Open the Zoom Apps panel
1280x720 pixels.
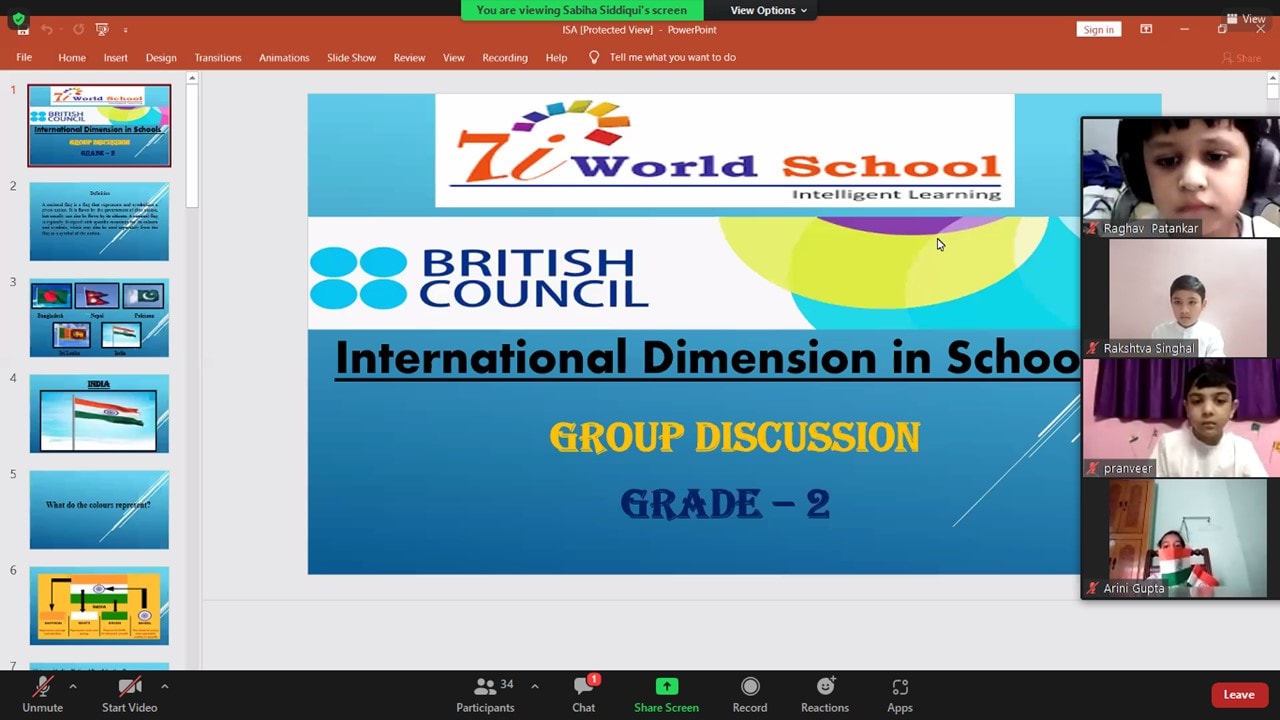(900, 695)
